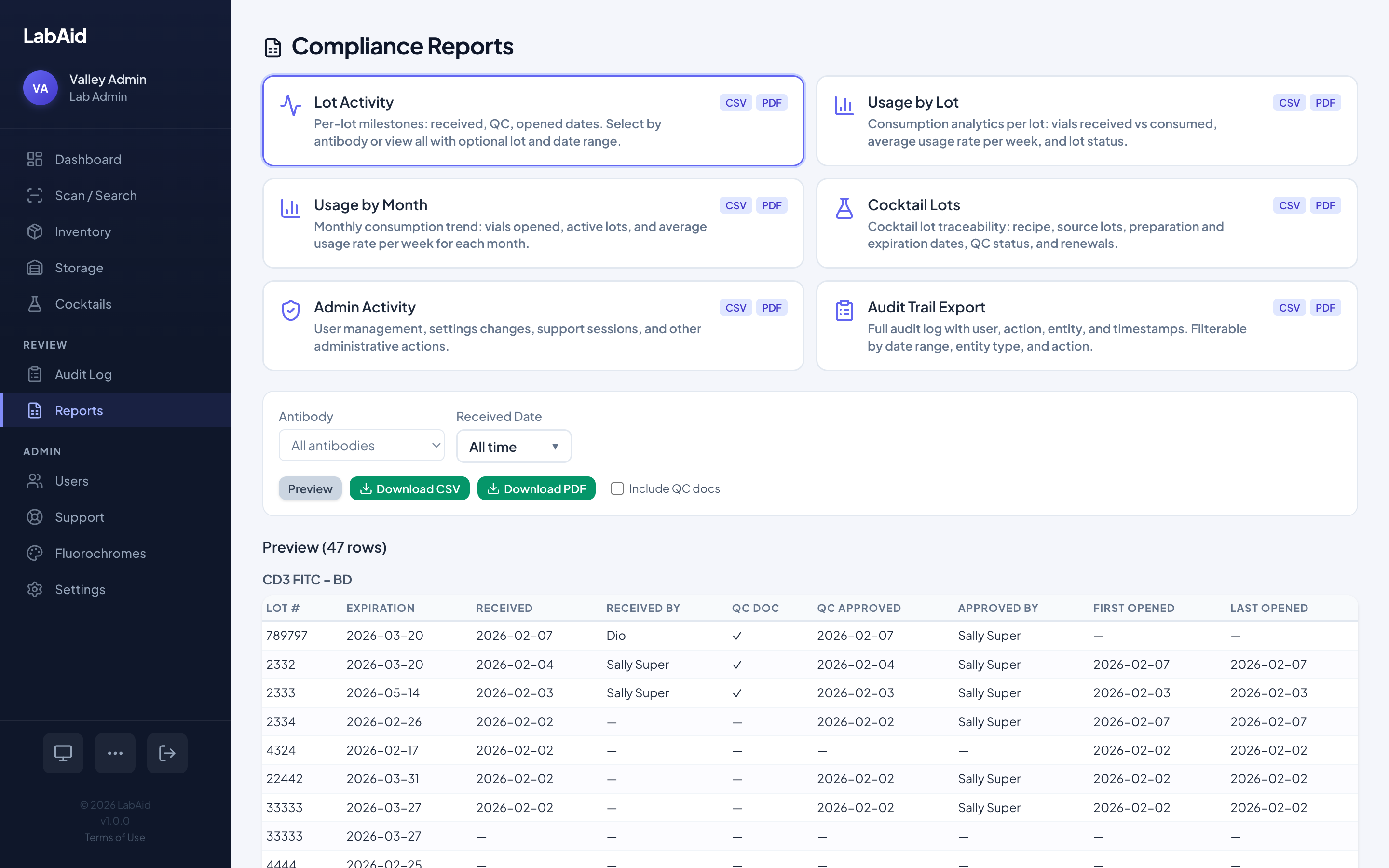
Task: Click the Settings gear icon
Action: tap(34, 589)
